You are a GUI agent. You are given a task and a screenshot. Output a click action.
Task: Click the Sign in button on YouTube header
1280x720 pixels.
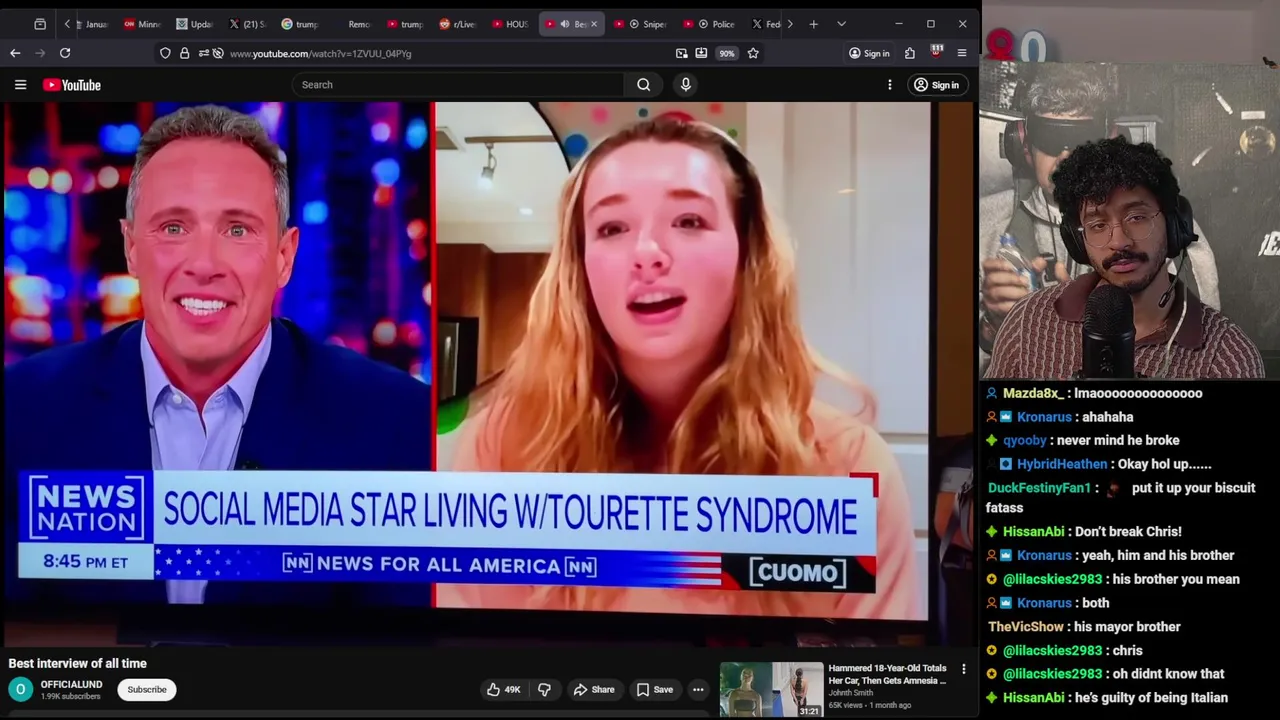tap(936, 85)
